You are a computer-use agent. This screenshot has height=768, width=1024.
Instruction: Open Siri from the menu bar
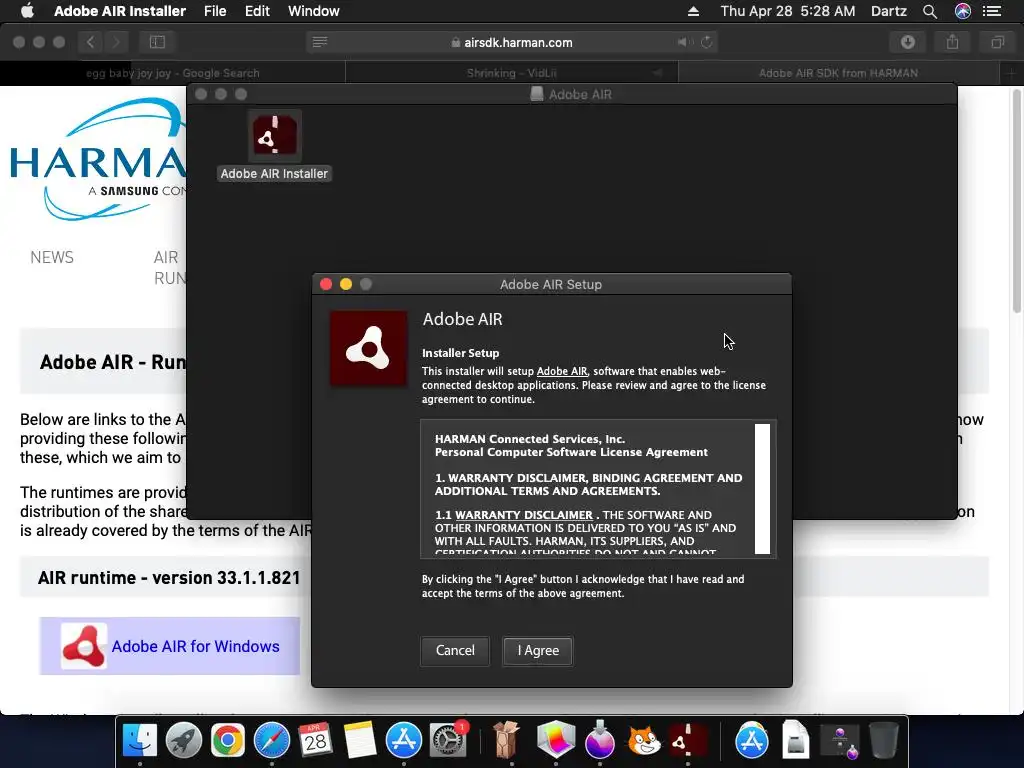pyautogui.click(x=963, y=11)
